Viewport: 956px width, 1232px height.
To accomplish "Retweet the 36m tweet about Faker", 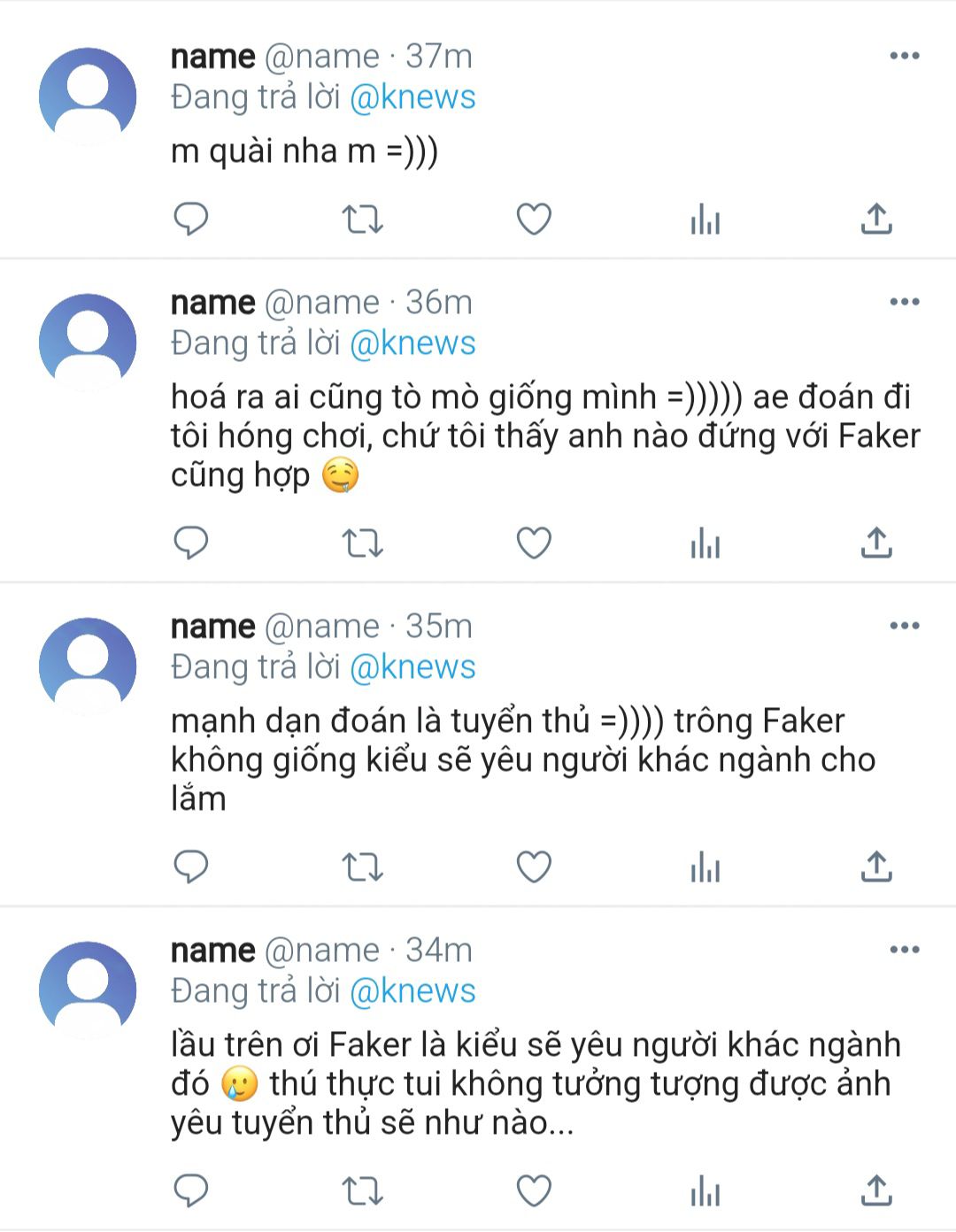I will pyautogui.click(x=362, y=543).
